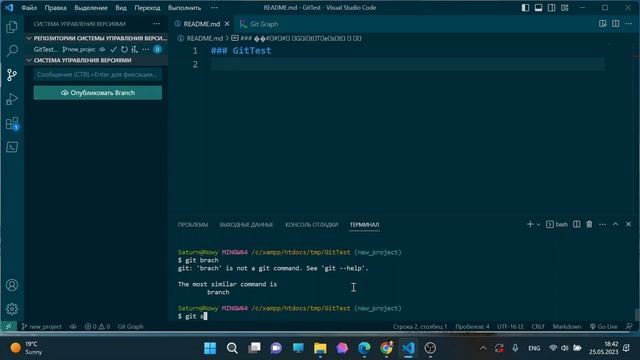
Task: Open more actions in GitTest repository row
Action: 146,49
